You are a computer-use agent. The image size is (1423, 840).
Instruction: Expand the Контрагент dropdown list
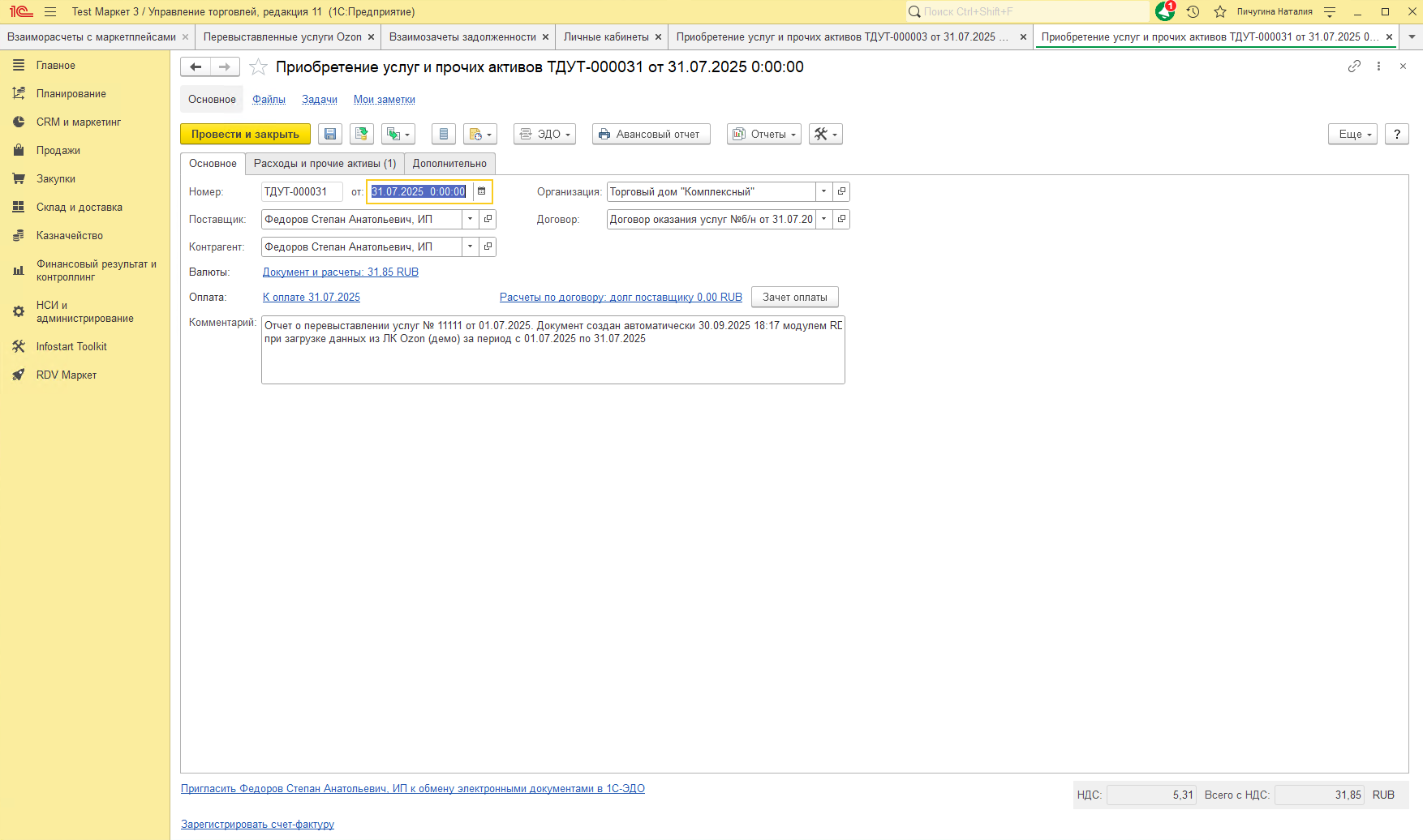point(471,247)
